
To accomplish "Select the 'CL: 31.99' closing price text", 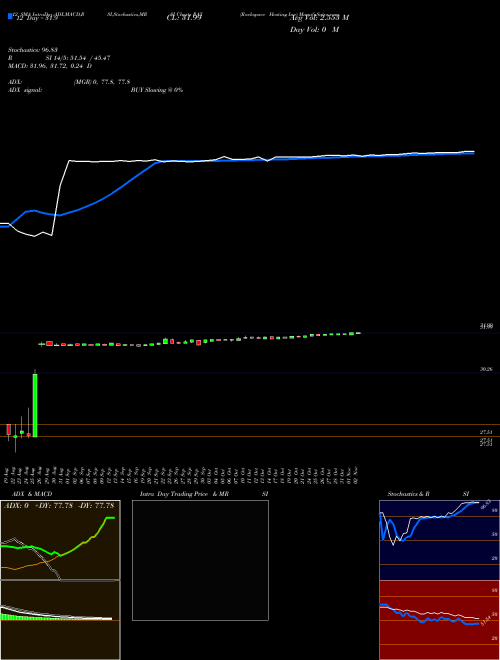I will pyautogui.click(x=184, y=18).
